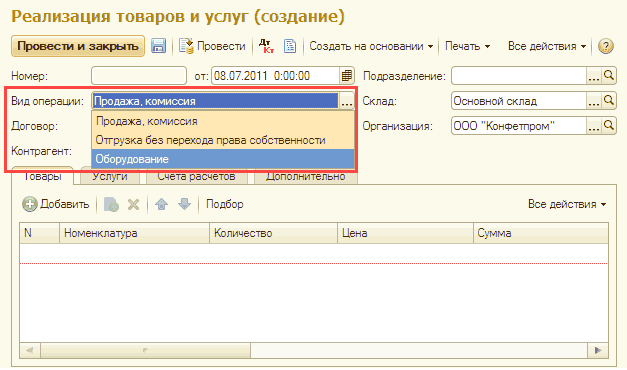Click Склад field Основной склад
This screenshot has width=627, height=370.
pyautogui.click(x=519, y=101)
